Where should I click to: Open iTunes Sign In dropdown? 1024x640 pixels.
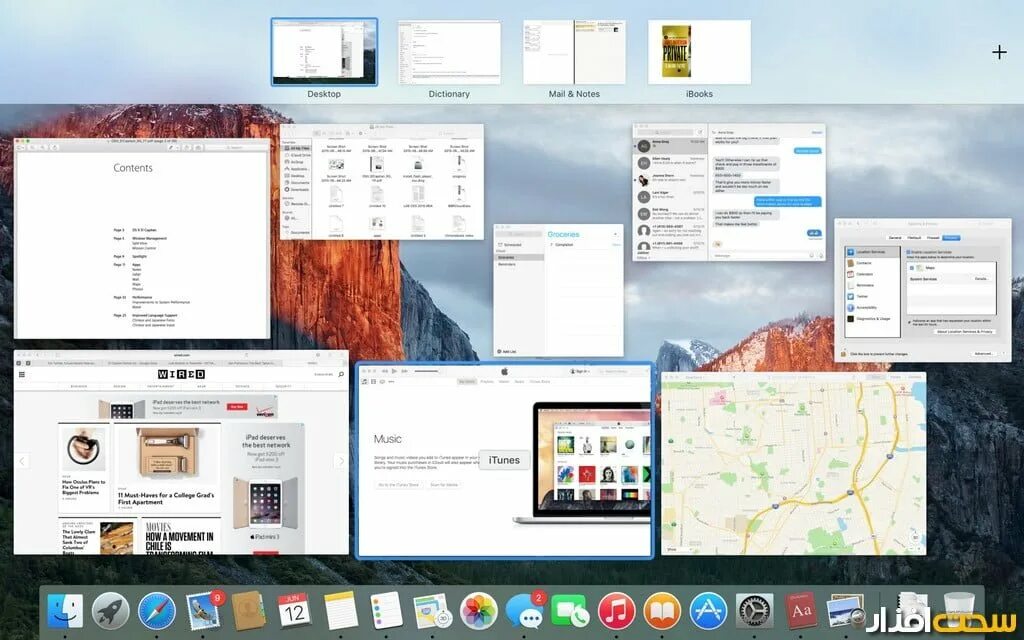(x=580, y=371)
